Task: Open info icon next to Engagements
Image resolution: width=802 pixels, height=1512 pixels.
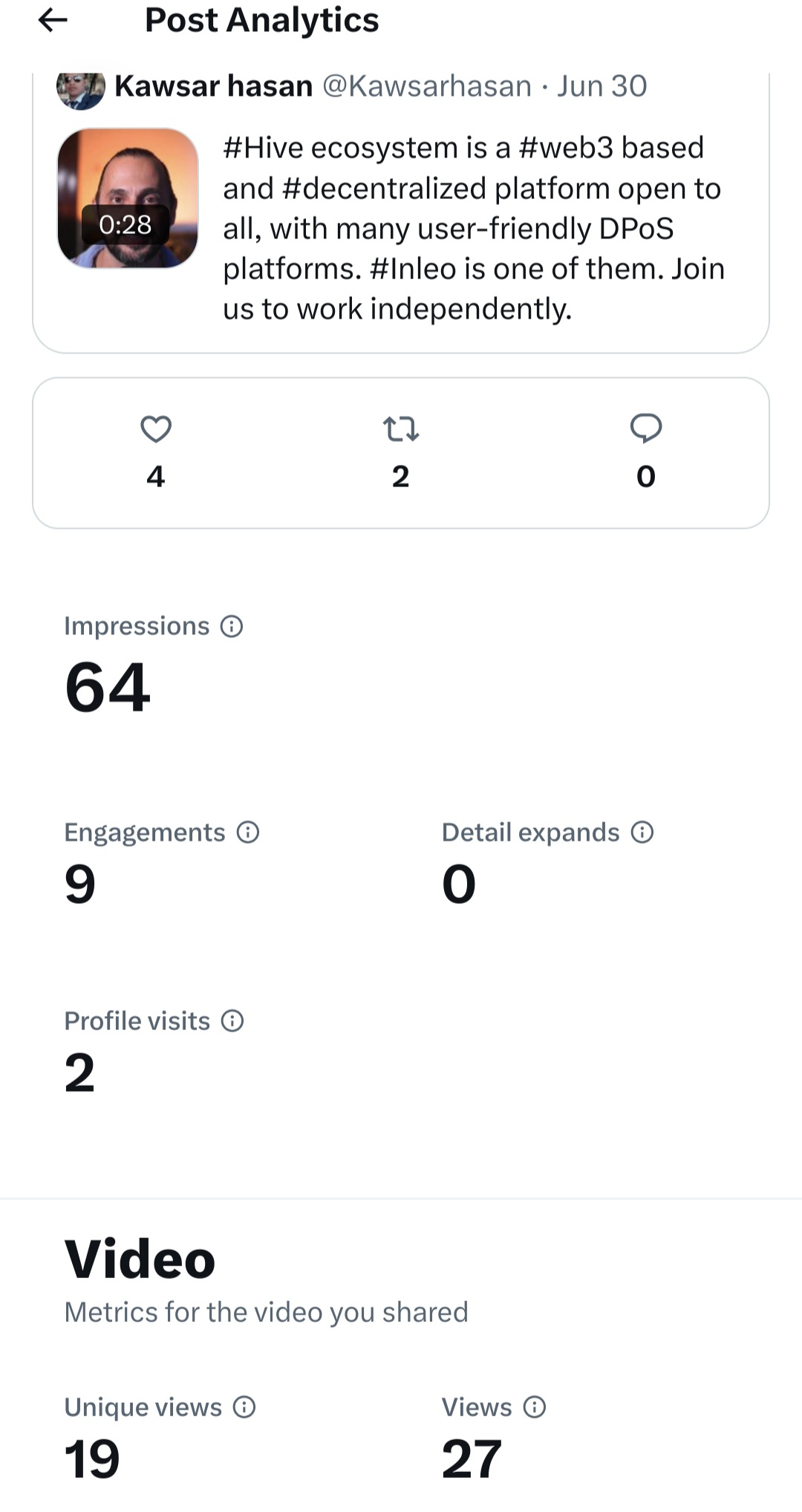Action: [x=247, y=832]
